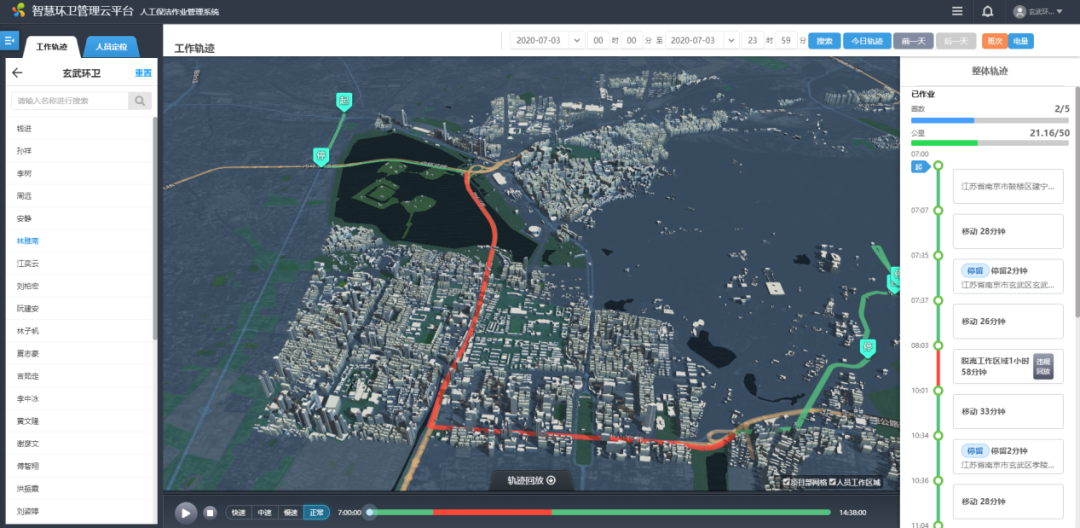Select 林子帆 in personnel list

coord(81,330)
